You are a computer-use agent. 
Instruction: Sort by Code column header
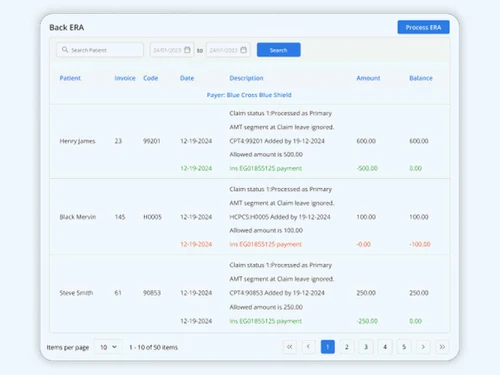(151, 78)
